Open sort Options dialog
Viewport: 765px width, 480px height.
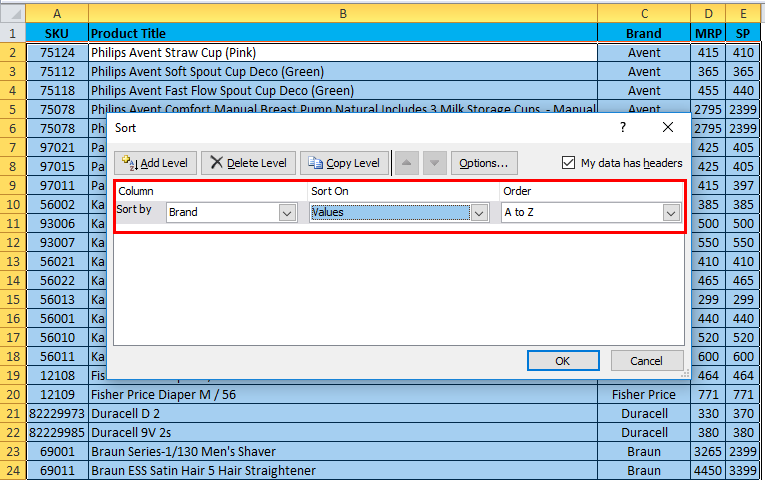(x=484, y=163)
